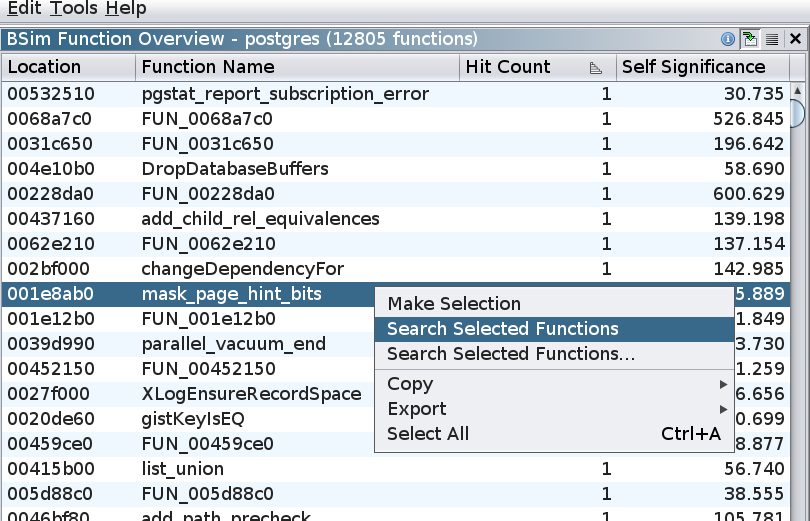This screenshot has width=810, height=521.
Task: Open the Search Selected Functions... dialog entry
Action: 511,354
